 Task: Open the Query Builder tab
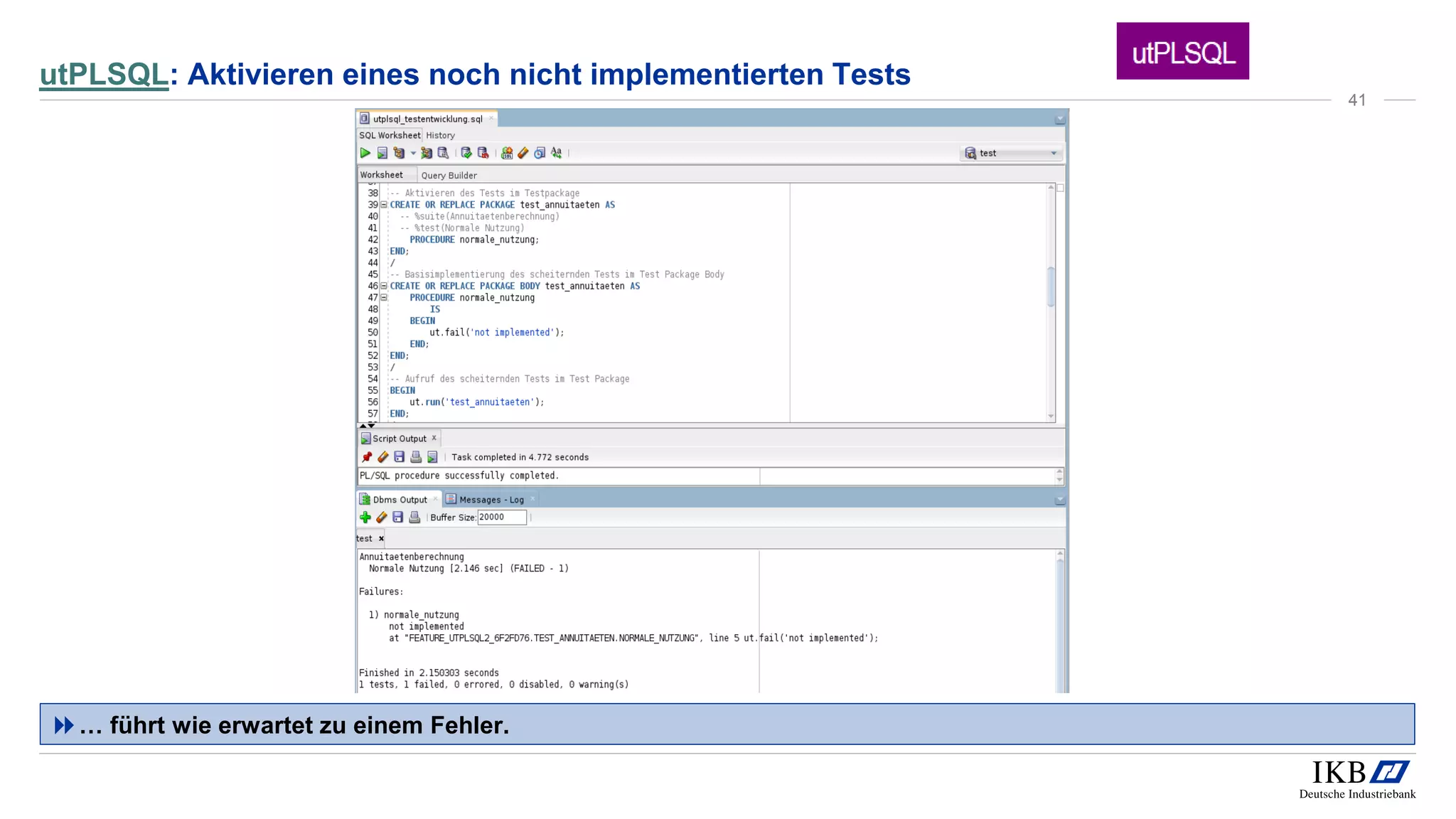pyautogui.click(x=449, y=176)
